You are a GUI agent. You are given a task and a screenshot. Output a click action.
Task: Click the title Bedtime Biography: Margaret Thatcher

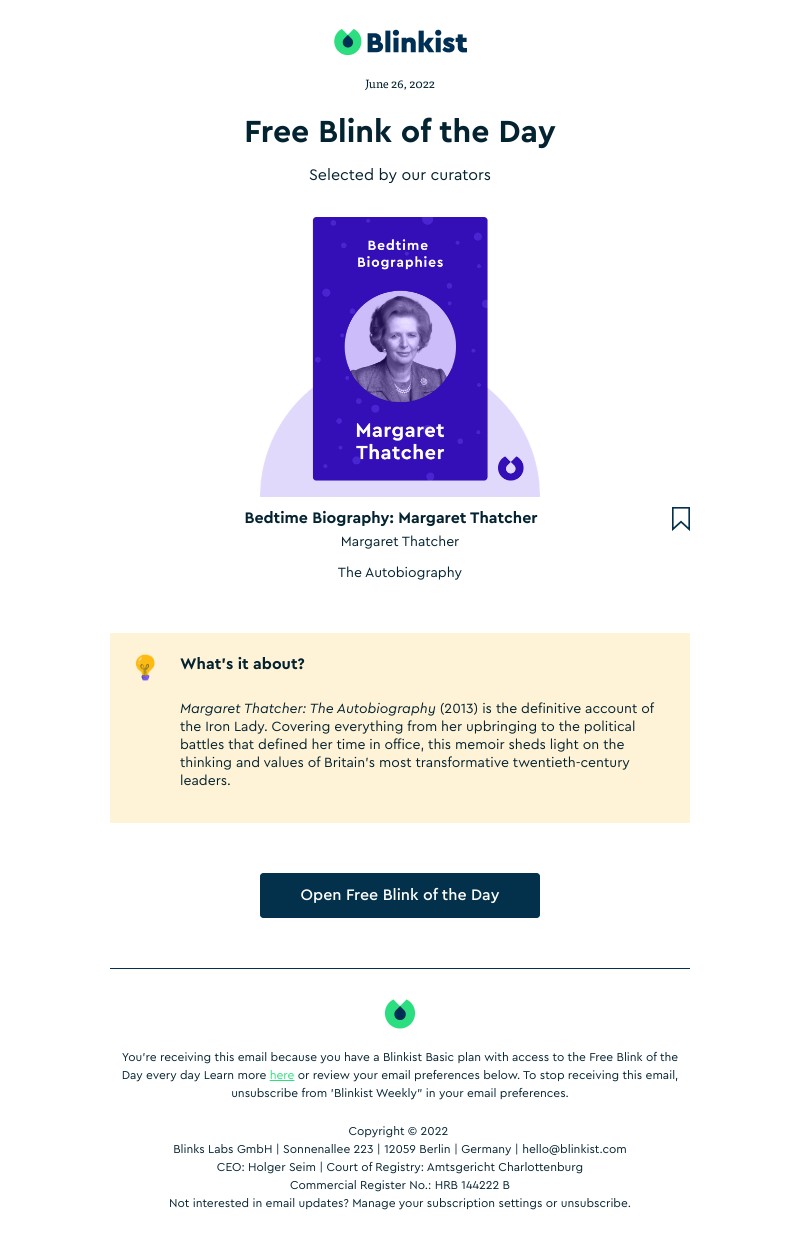click(391, 518)
